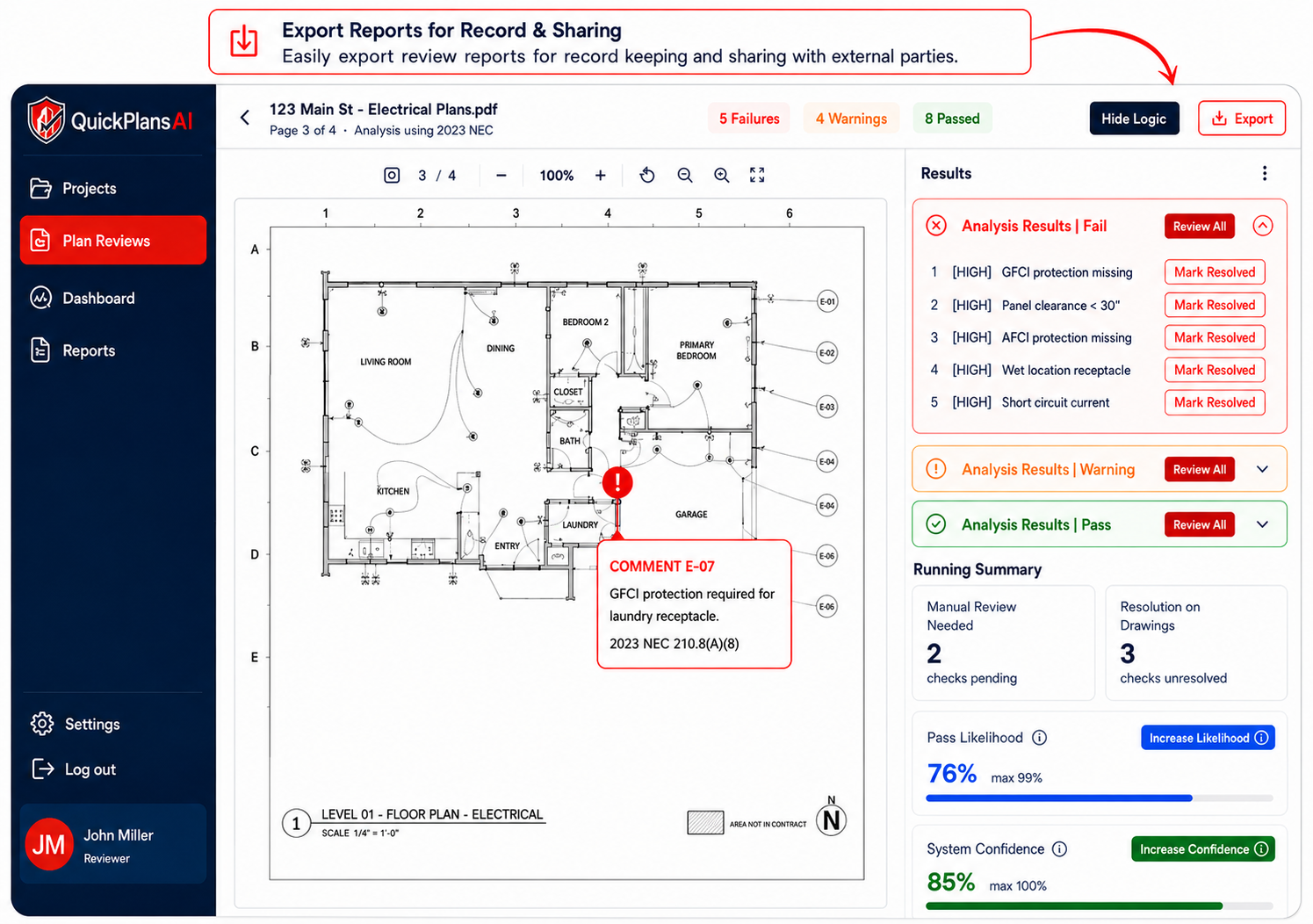Click the Warning exclamation circle icon
The width and height of the screenshot is (1313, 924).
pos(936,469)
